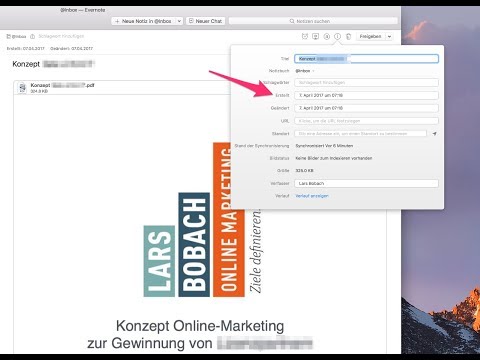Click the tag icon next to Schlagwort hinzufügen
Viewport: 480px width, 360px height.
pos(32,36)
